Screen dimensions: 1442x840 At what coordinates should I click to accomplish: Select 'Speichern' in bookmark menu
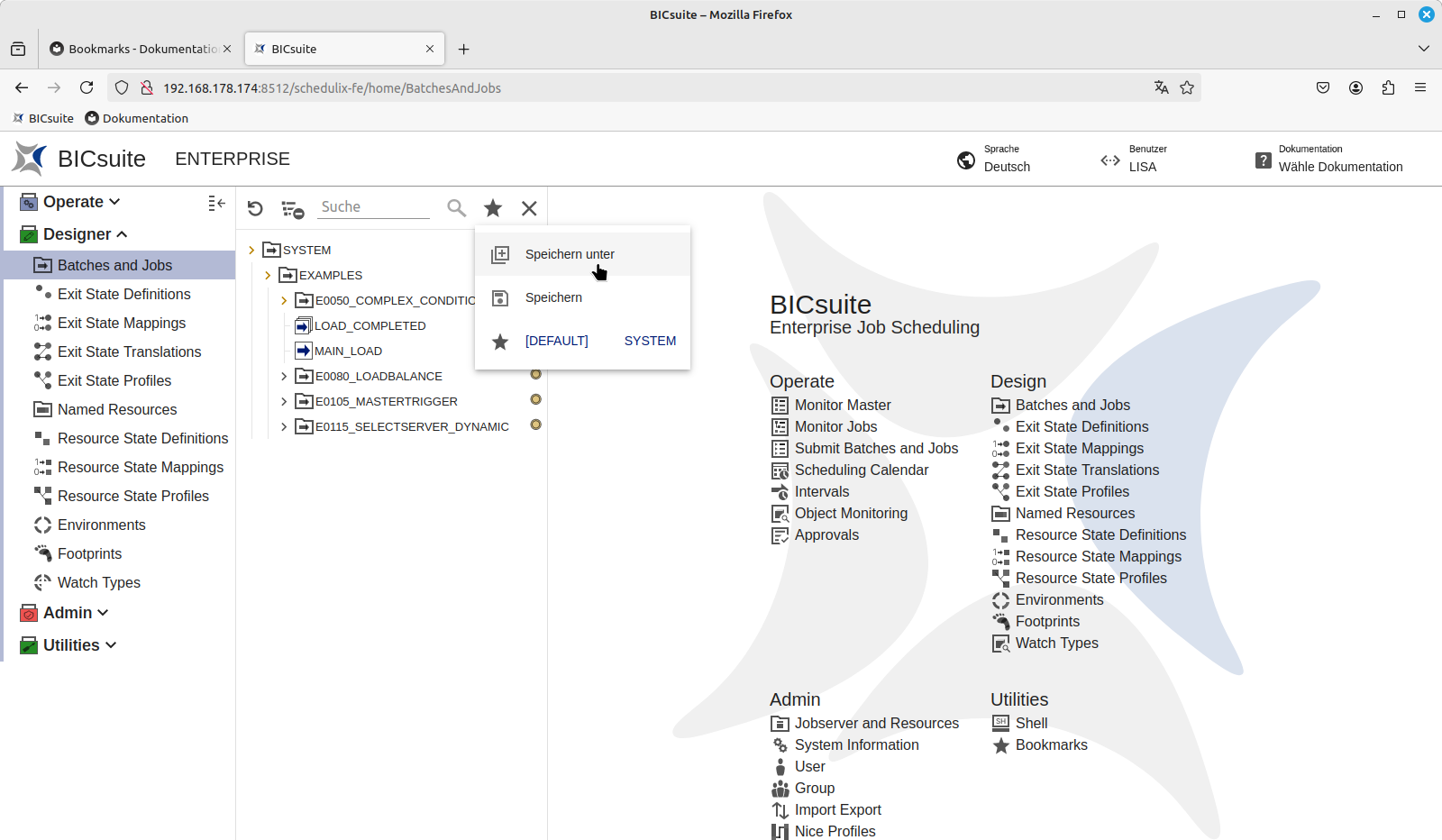click(553, 297)
